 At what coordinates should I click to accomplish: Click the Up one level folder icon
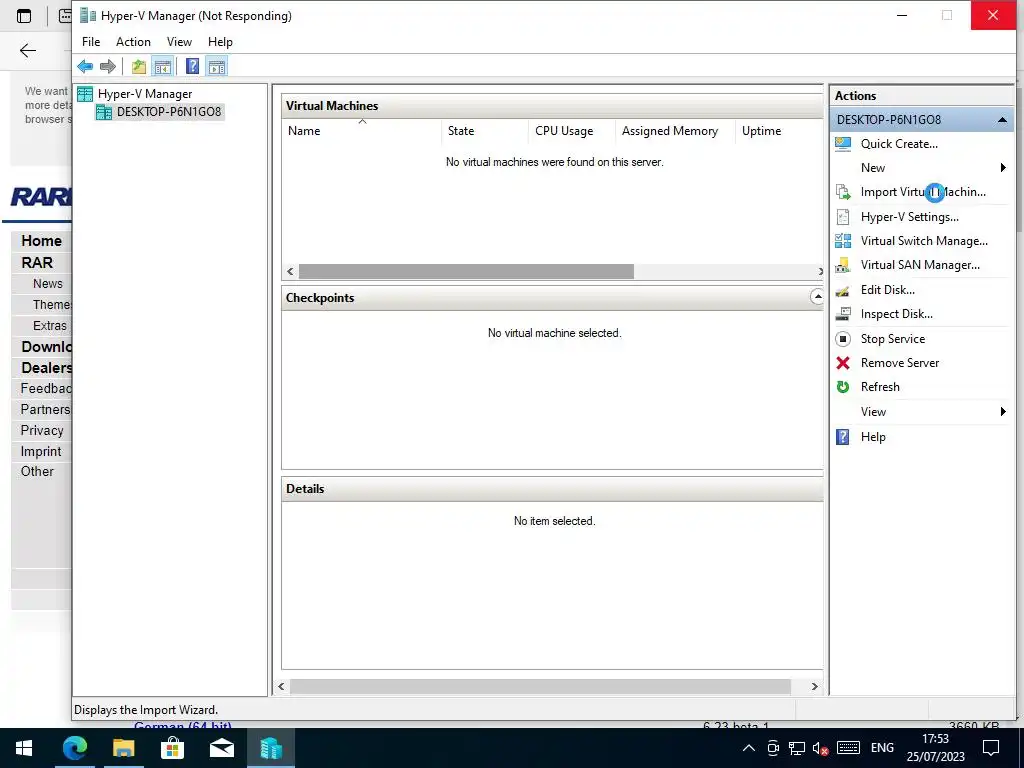138,66
